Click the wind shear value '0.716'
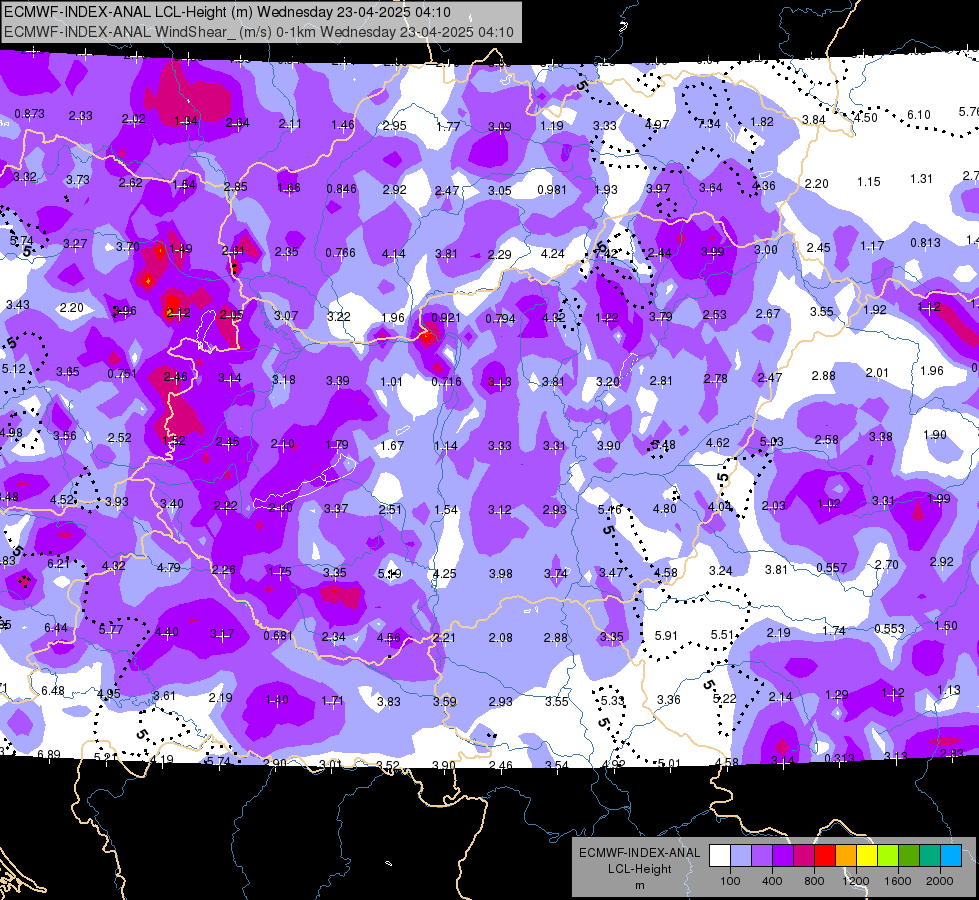Screen dimensions: 979x900 pos(446,382)
